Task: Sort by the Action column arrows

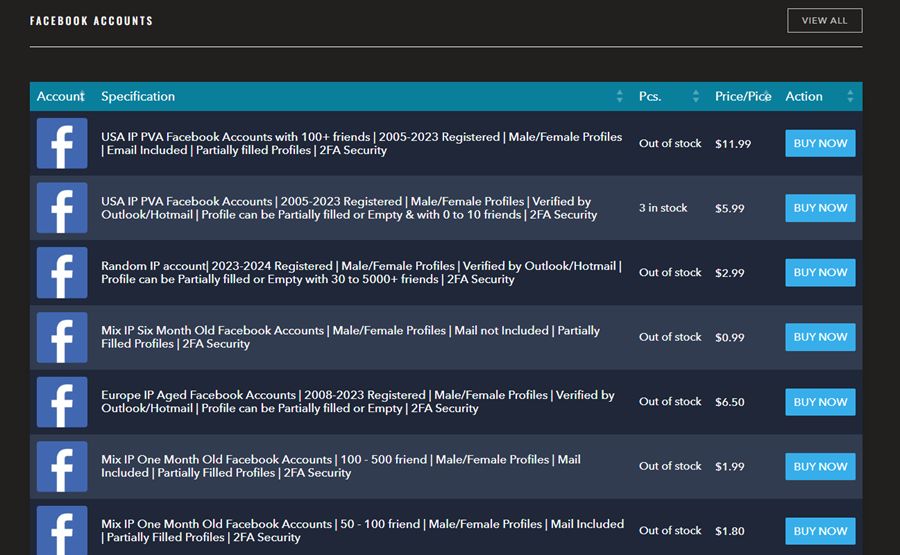Action: (x=850, y=96)
